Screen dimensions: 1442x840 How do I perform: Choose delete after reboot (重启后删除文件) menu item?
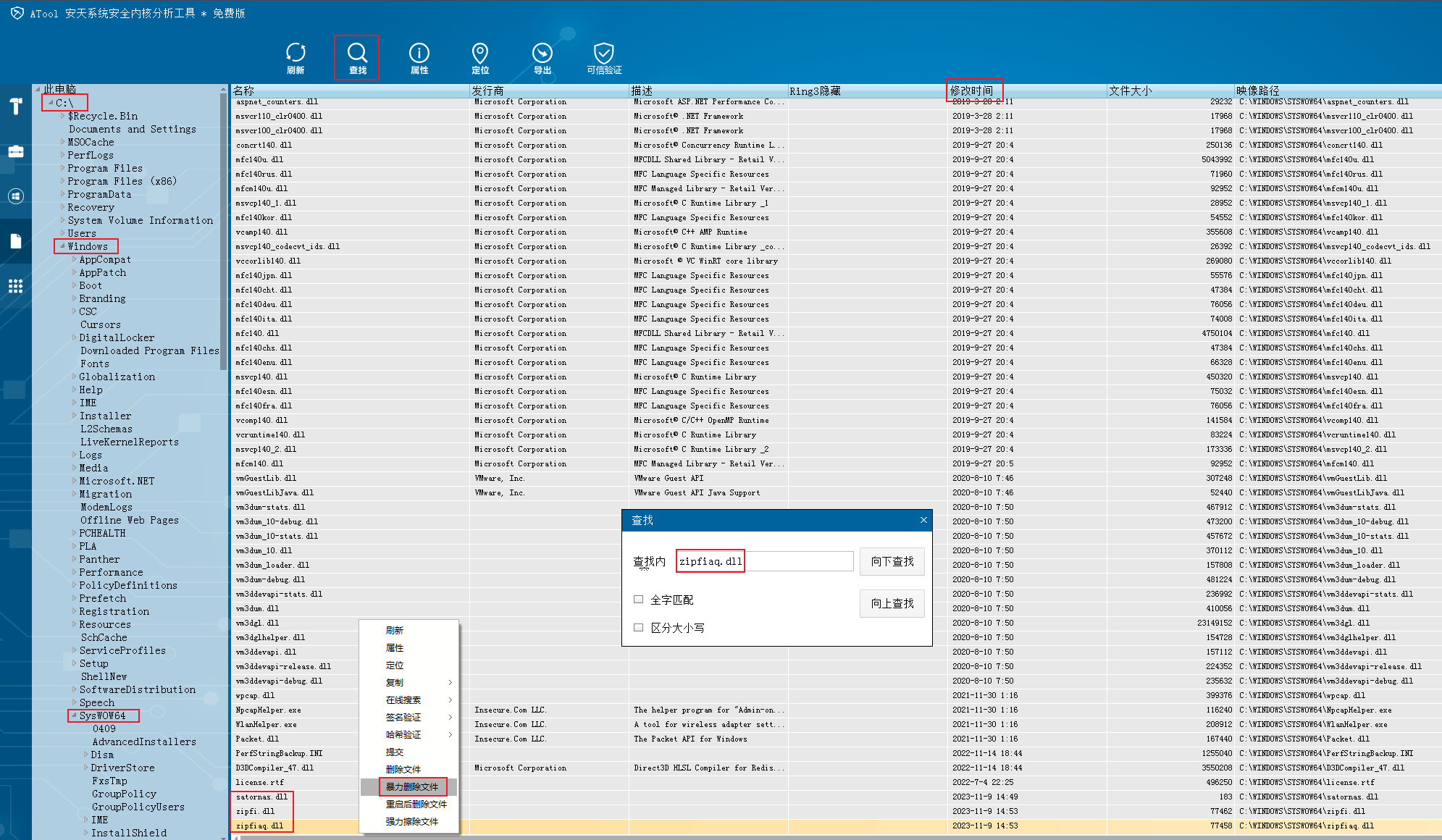tap(416, 804)
